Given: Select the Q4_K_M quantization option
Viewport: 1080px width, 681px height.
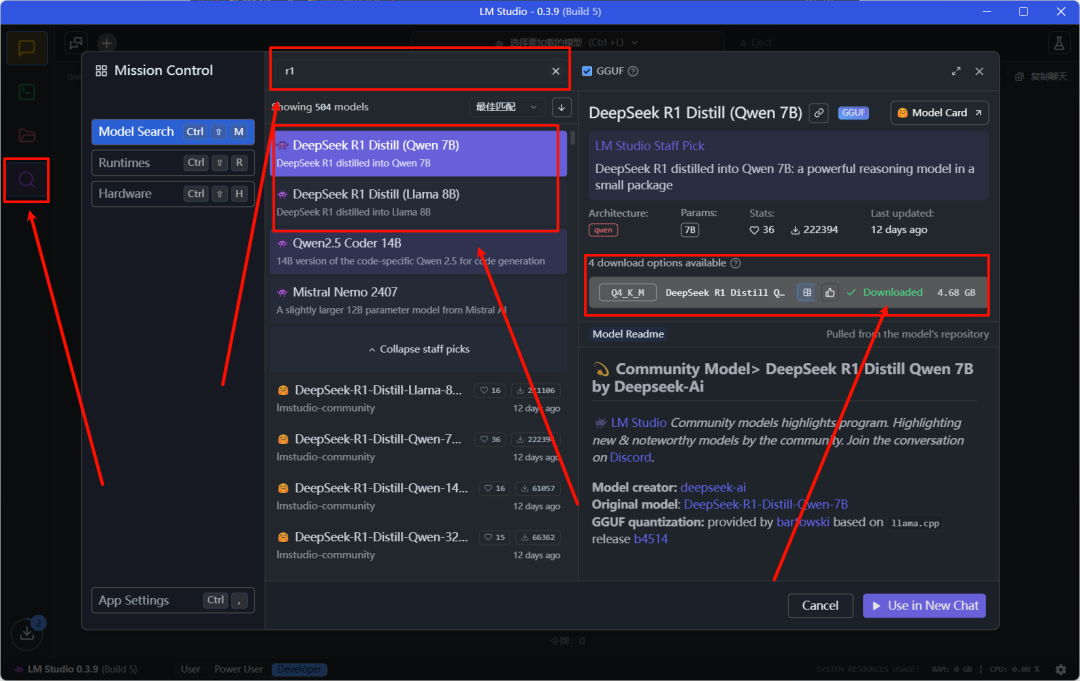Looking at the screenshot, I should pyautogui.click(x=627, y=293).
